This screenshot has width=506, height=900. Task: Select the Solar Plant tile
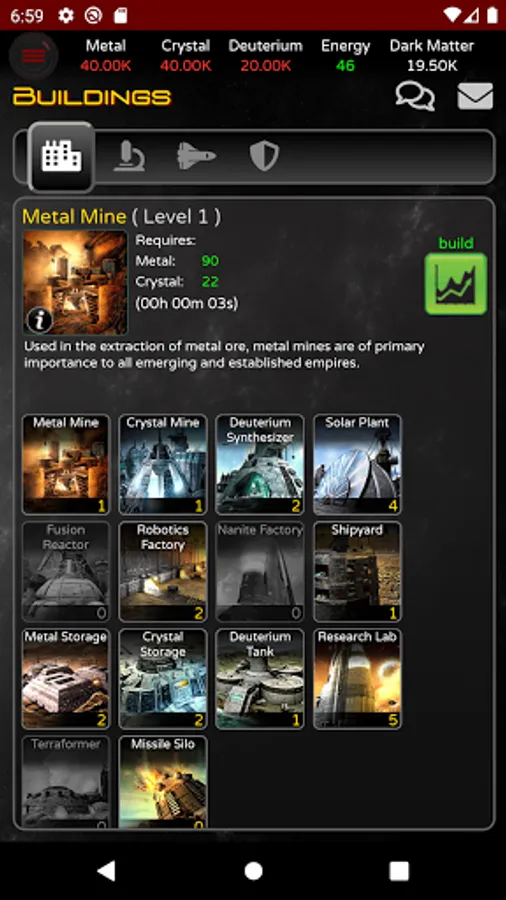tap(357, 464)
